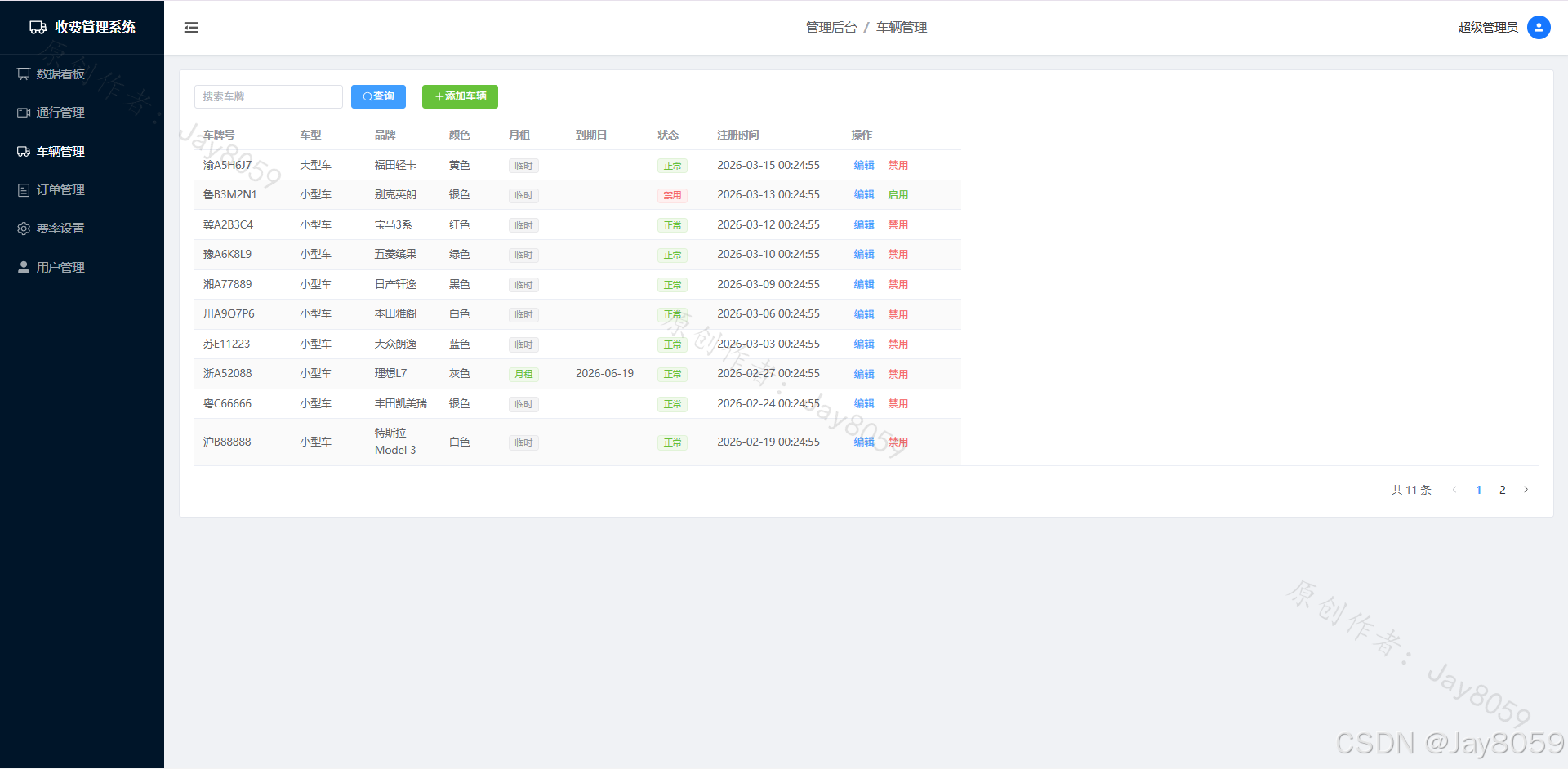Disable vehicle 沪B88888
1568x769 pixels.
pyautogui.click(x=898, y=442)
